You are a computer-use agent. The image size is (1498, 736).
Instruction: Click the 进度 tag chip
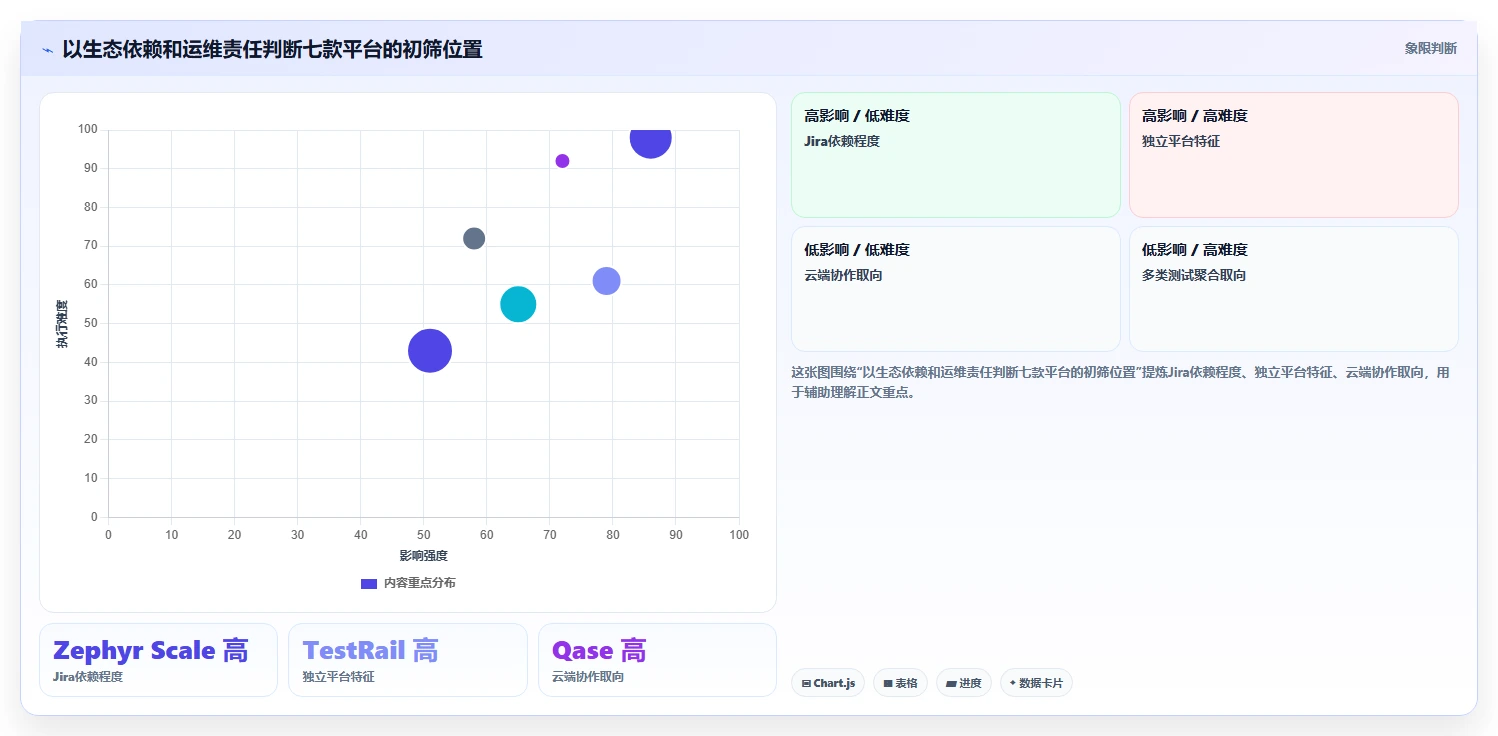point(964,683)
